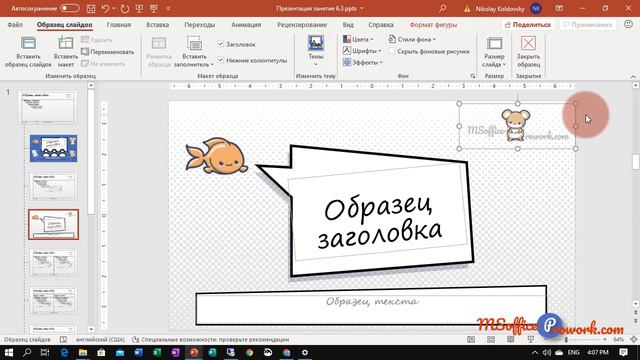The height and width of the screenshot is (360, 640).
Task: Open PowerPoint in Windows taskbar
Action: (x=194, y=352)
